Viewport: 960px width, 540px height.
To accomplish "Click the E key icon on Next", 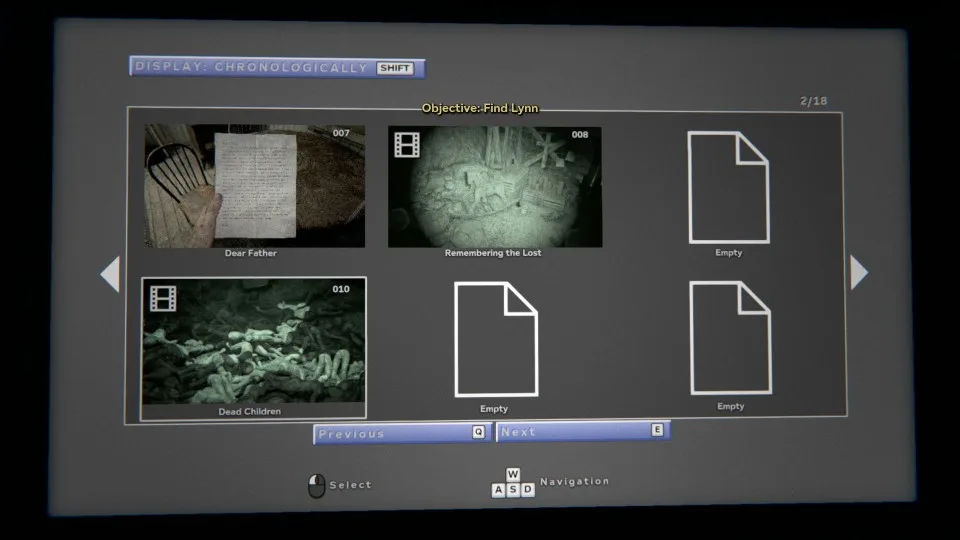I will point(658,430).
